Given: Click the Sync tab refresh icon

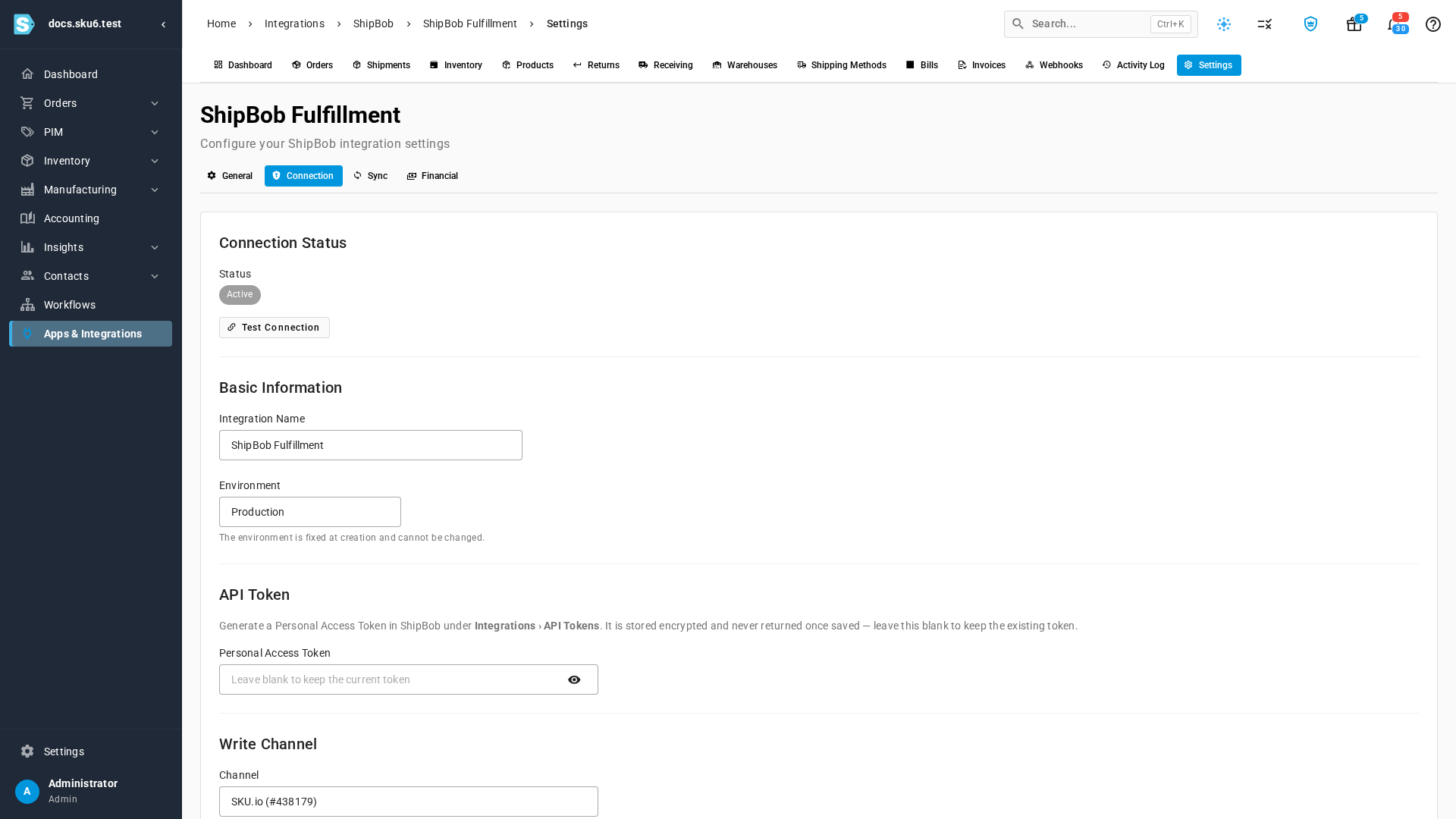Looking at the screenshot, I should (358, 176).
